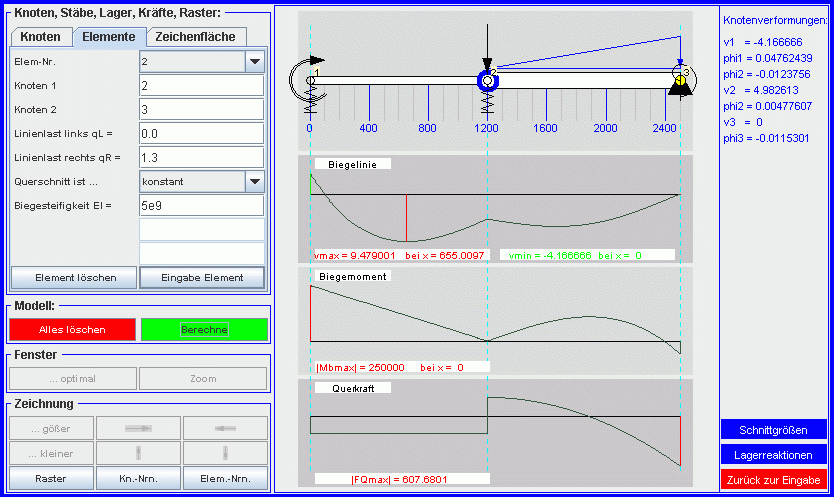Click Eingabe Element button
This screenshot has width=834, height=497.
coord(204,277)
